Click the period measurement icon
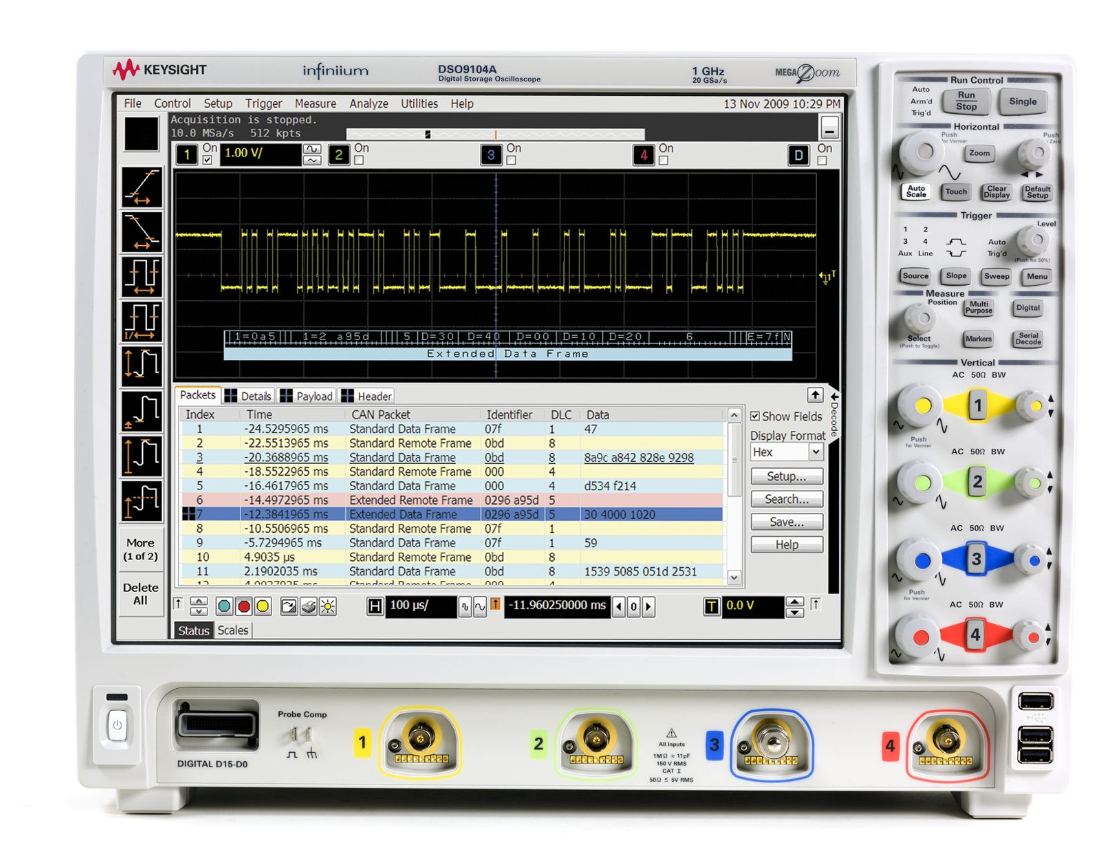 coord(141,277)
